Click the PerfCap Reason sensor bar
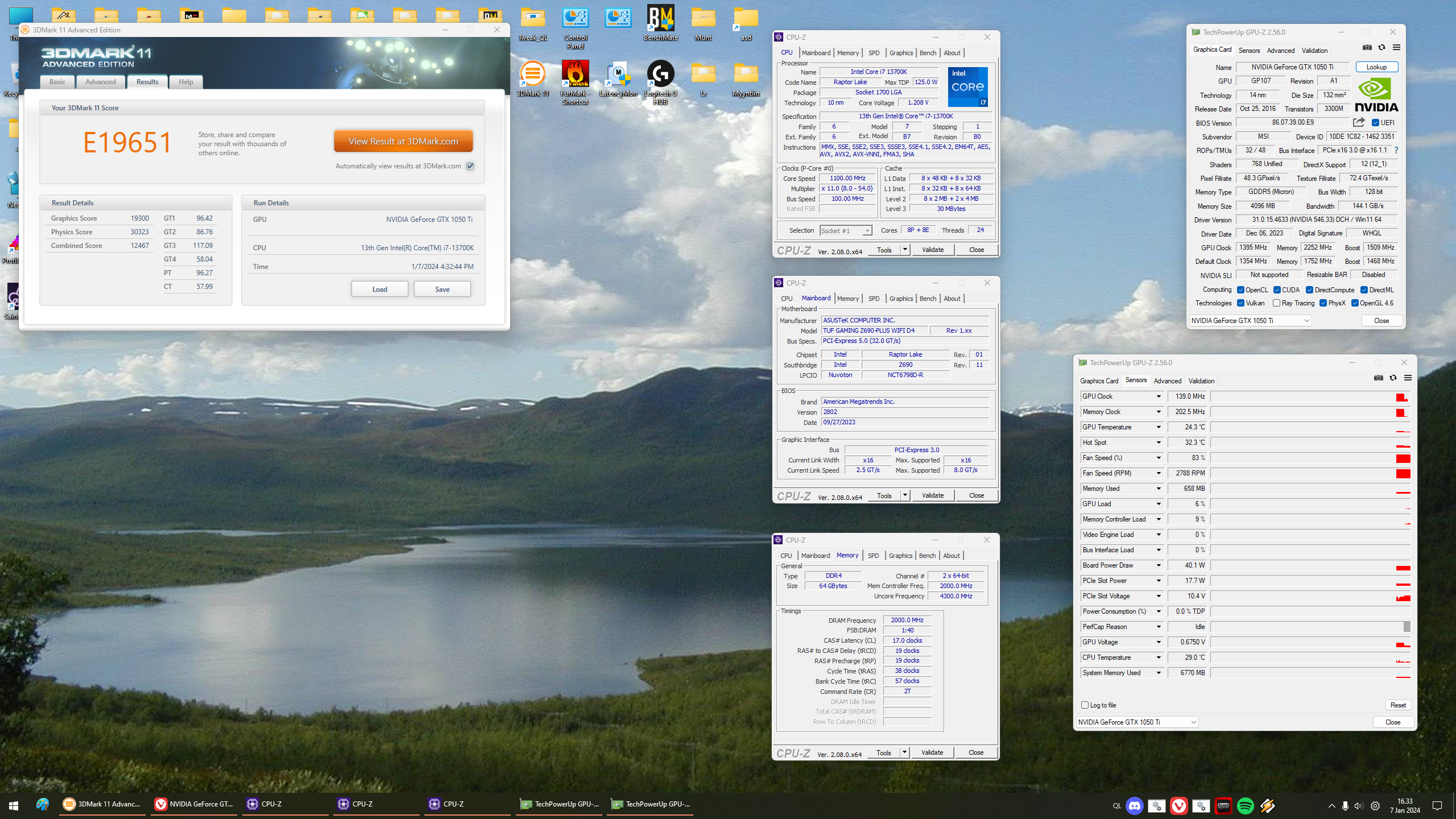This screenshot has width=1456, height=819. tap(1310, 627)
